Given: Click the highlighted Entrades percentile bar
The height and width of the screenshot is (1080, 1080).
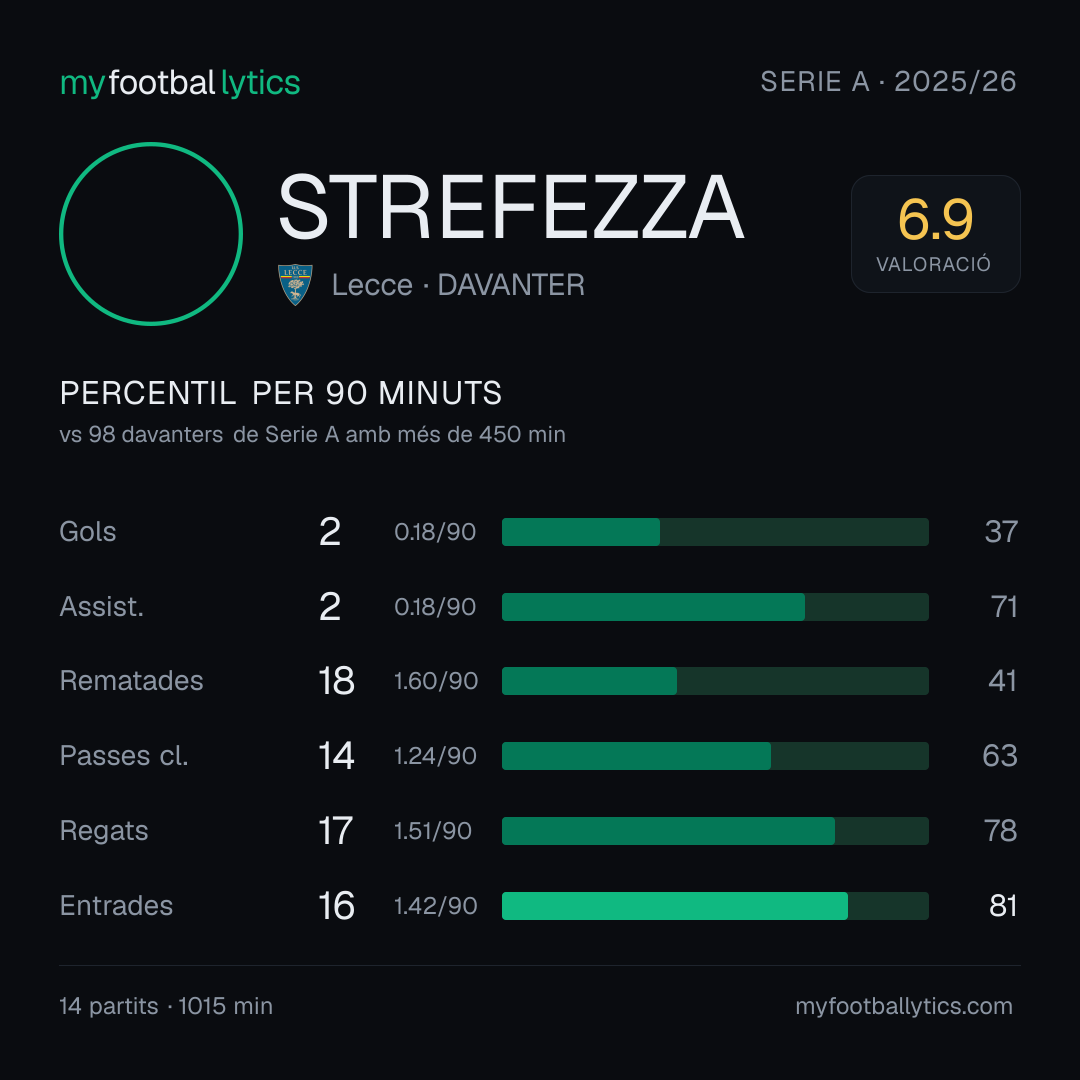Looking at the screenshot, I should click(715, 906).
